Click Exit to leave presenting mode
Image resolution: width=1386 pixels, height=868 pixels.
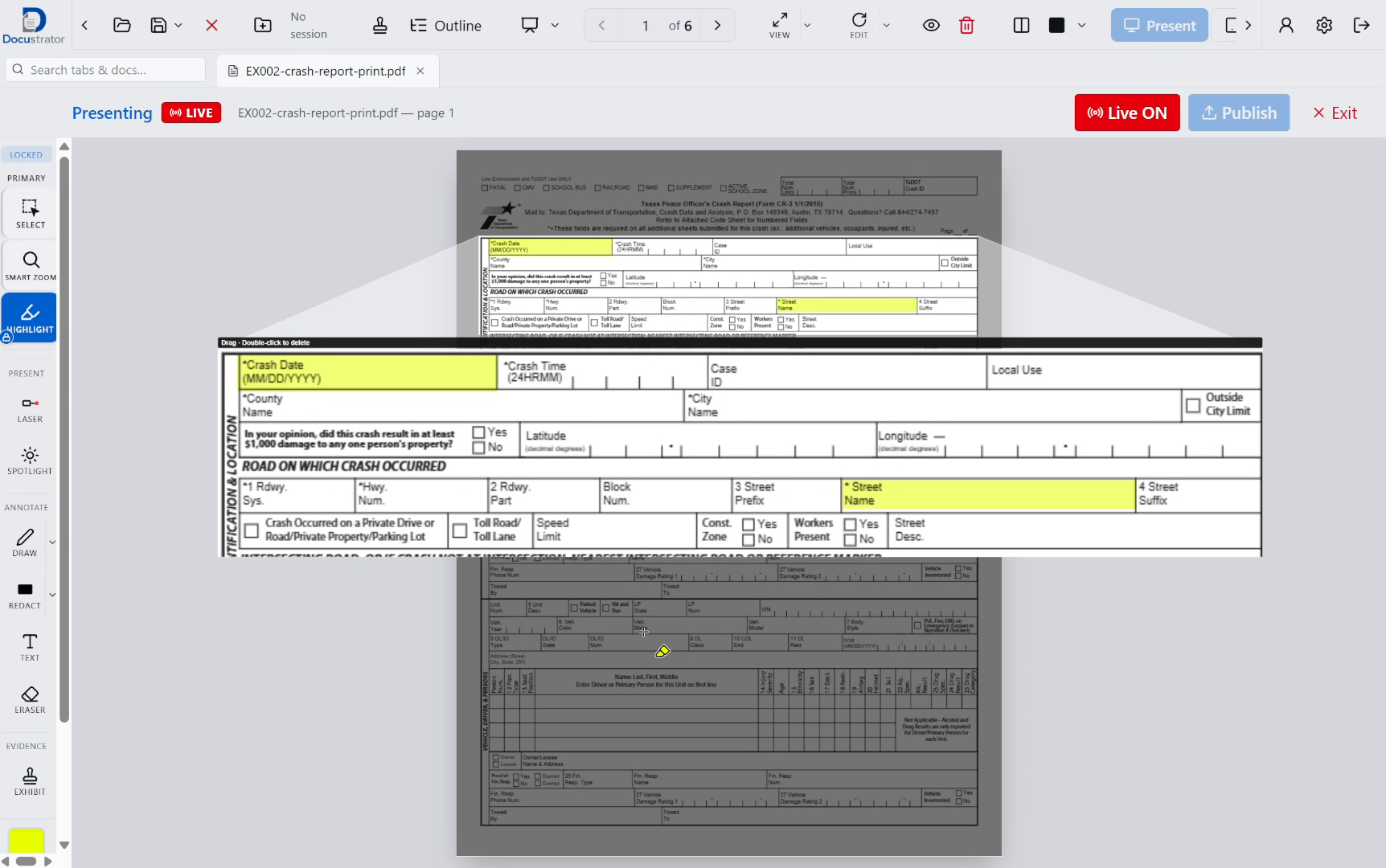tap(1335, 113)
